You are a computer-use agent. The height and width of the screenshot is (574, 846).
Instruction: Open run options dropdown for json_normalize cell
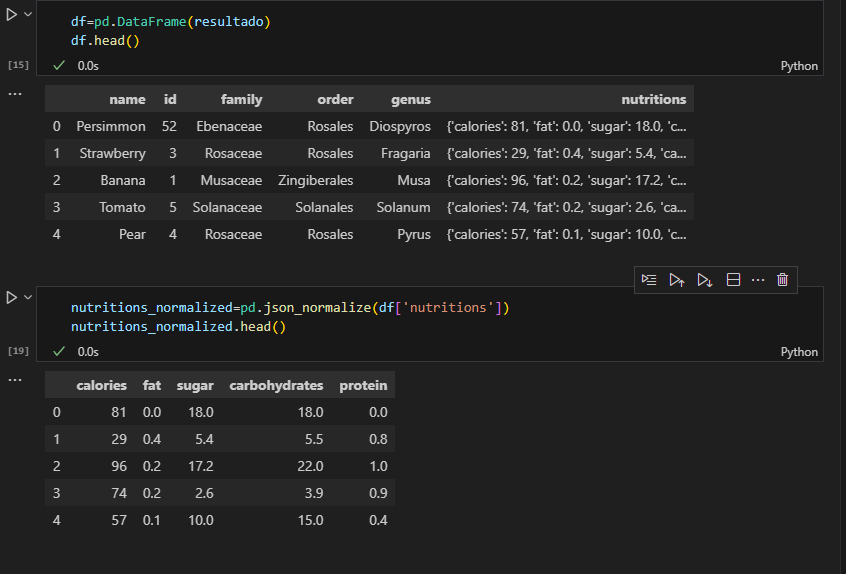coord(28,297)
